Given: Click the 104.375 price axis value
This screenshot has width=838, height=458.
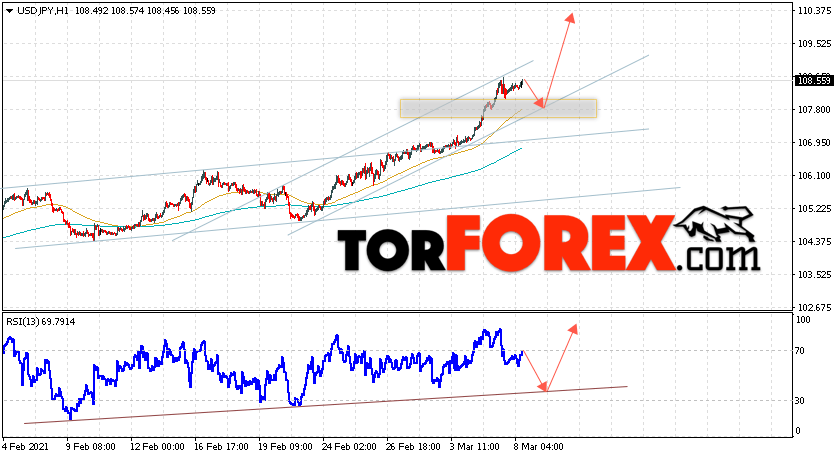Looking at the screenshot, I should [x=814, y=242].
